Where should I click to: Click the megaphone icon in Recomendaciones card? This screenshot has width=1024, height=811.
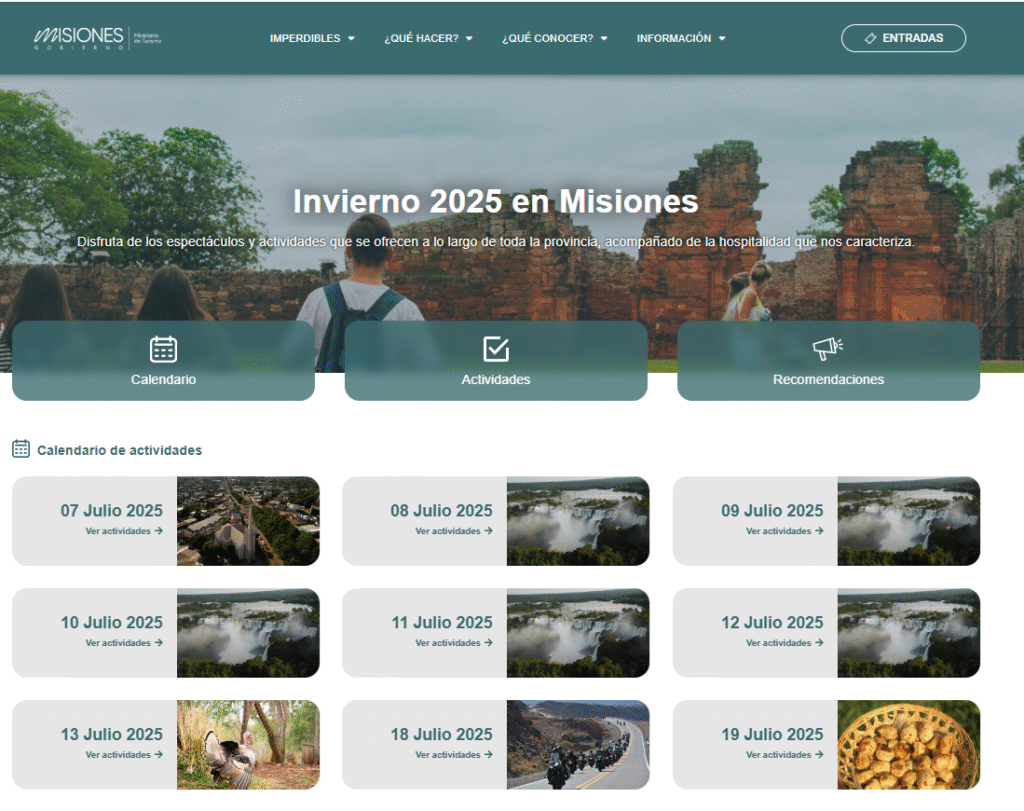[827, 349]
